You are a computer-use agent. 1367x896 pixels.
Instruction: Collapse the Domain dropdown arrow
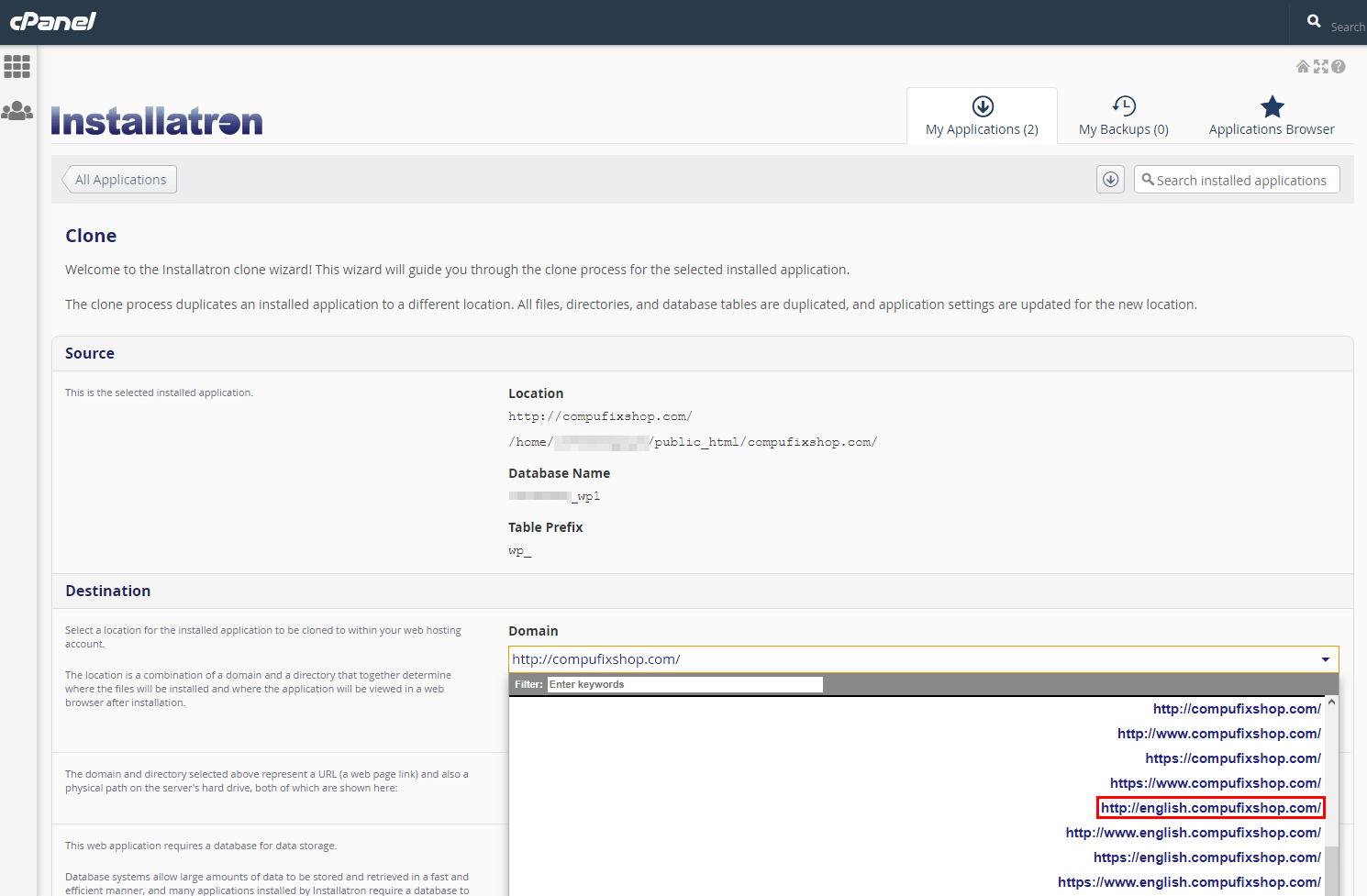(x=1325, y=659)
